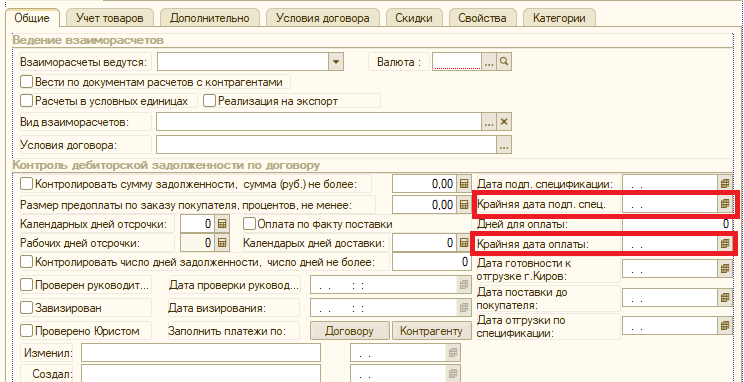Viewport: 744px width, 382px height.
Task: Click Крайняя дата подл. спец. date field
Action: tap(670, 204)
